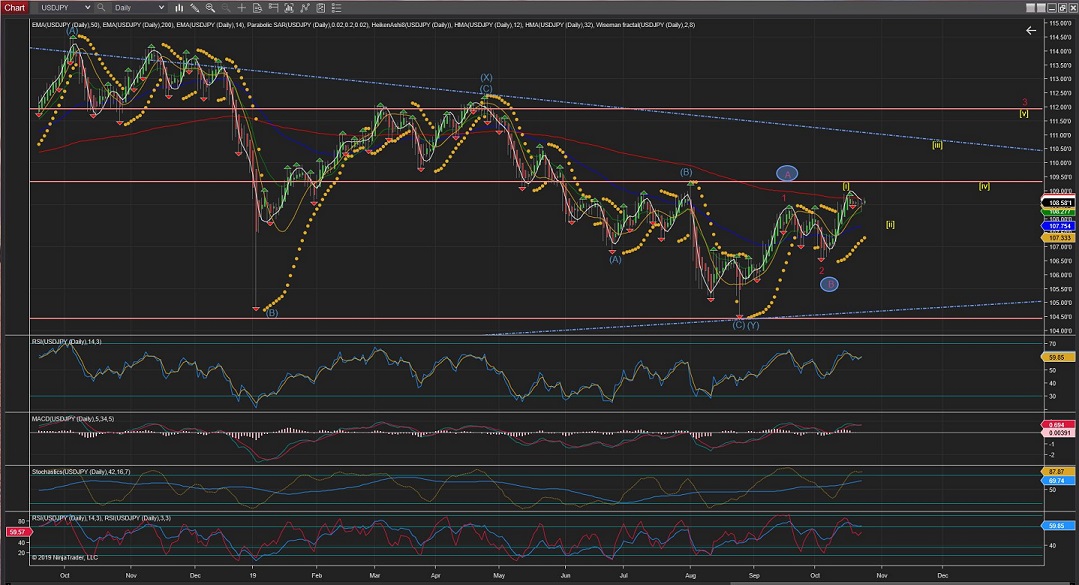Click the blue 59.85 bottom panel tag
Screen dimensions: 1079x585
(1056, 526)
